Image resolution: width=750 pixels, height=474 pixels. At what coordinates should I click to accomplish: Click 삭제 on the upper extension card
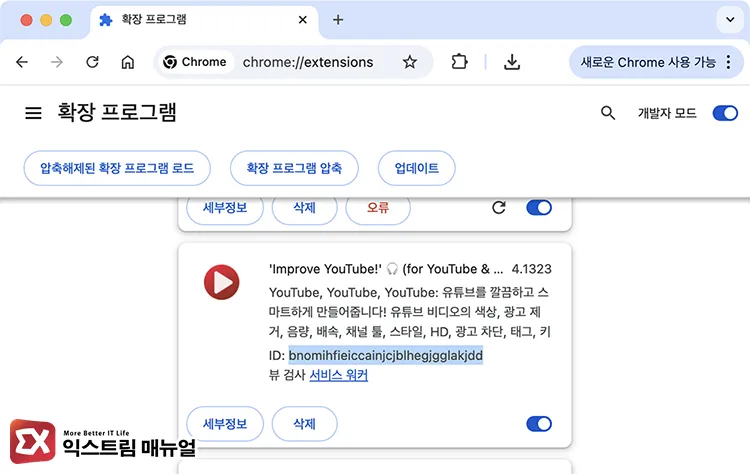[305, 208]
